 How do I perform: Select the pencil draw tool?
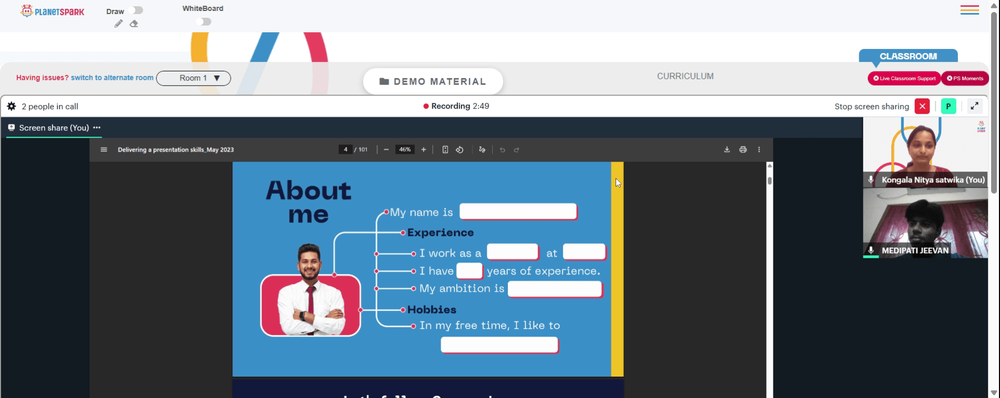click(x=119, y=24)
